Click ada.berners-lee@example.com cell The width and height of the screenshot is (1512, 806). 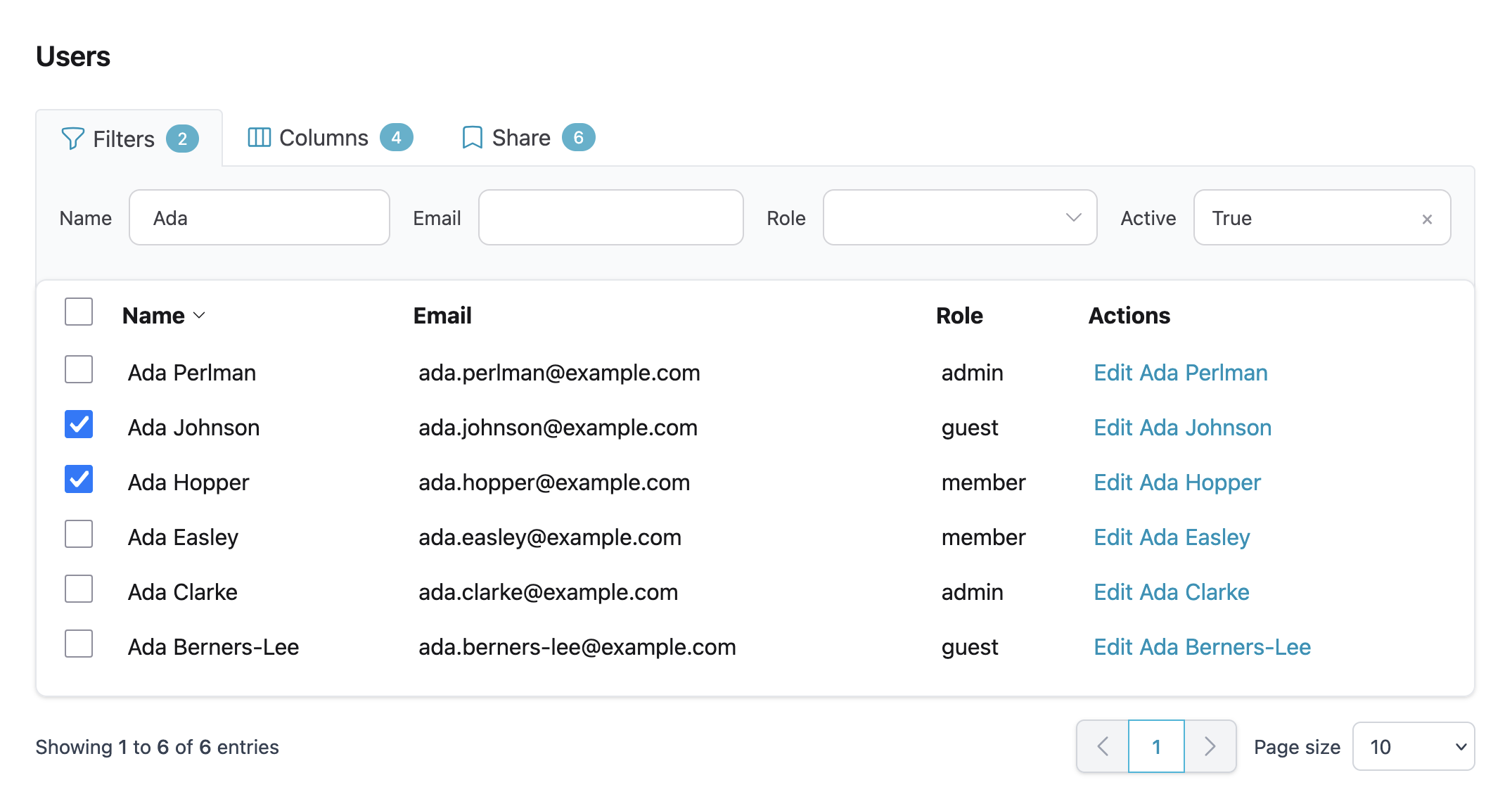click(577, 647)
